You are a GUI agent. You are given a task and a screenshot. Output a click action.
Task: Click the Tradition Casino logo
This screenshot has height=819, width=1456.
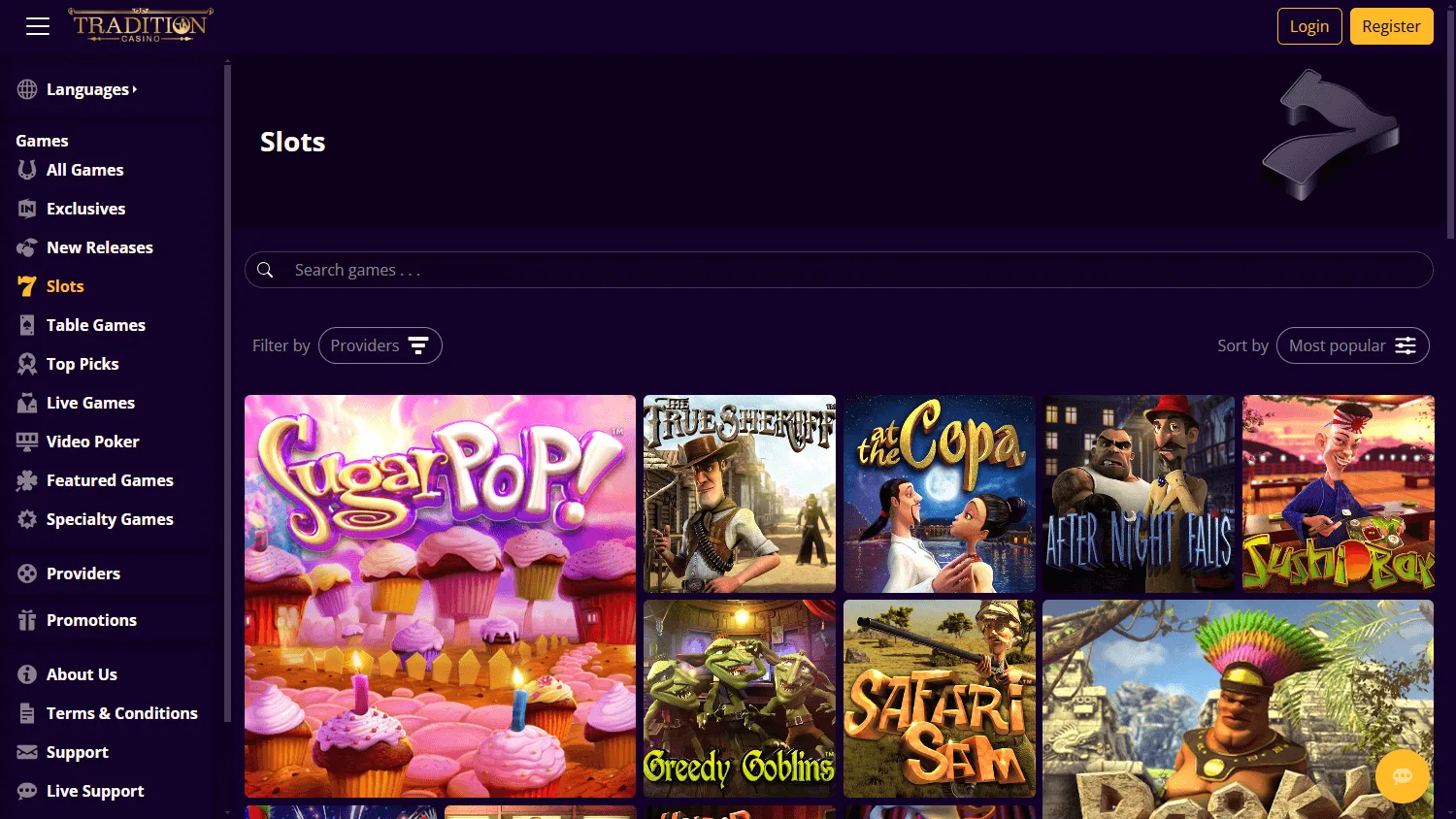[141, 25]
